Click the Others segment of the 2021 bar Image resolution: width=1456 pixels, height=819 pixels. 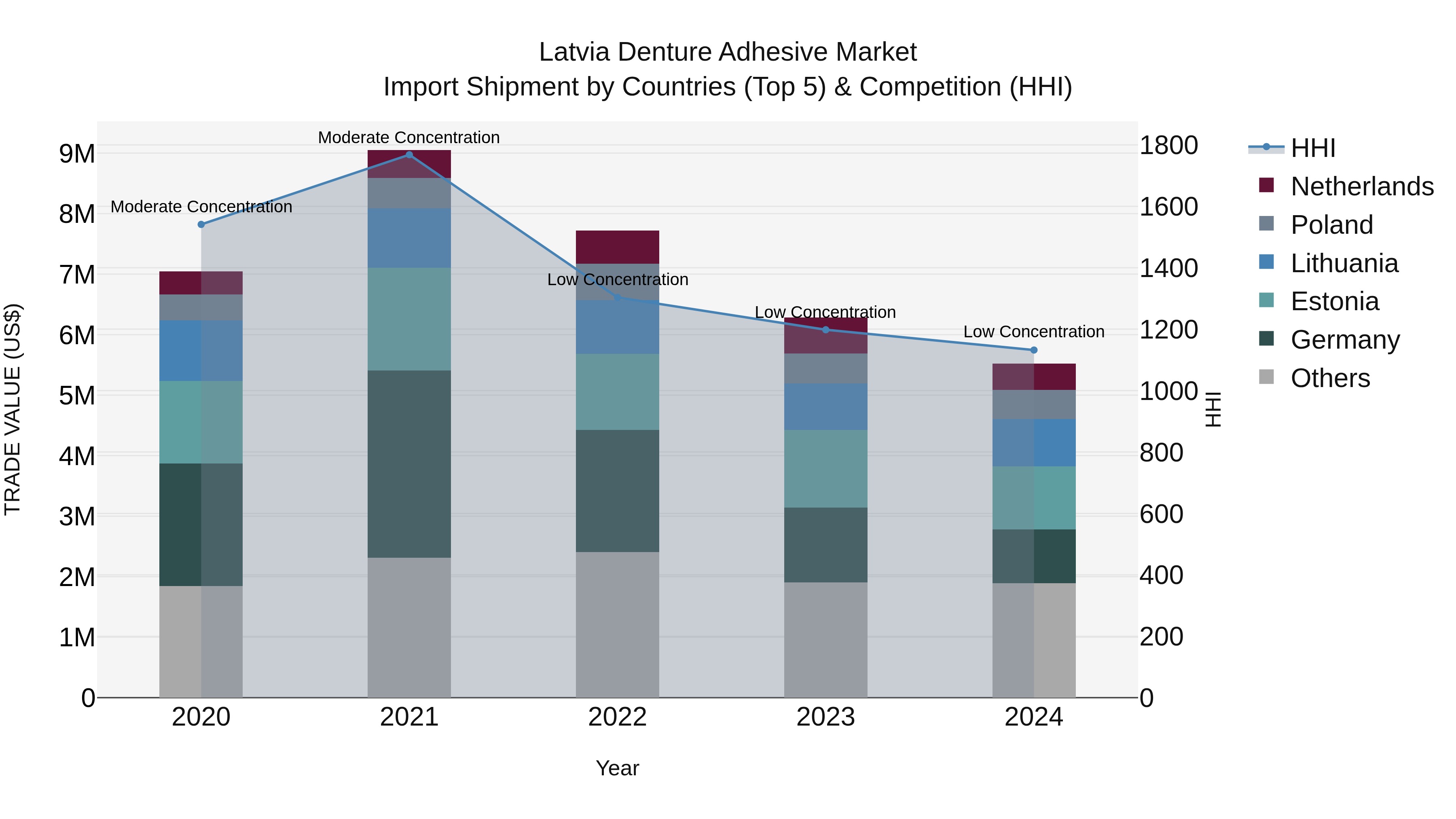[409, 627]
